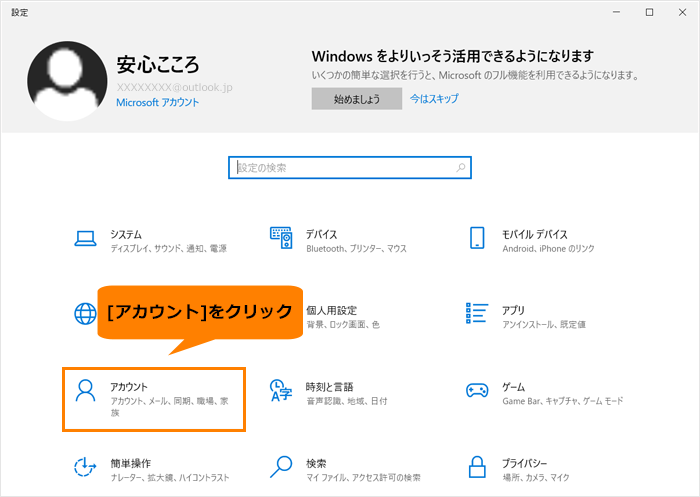The width and height of the screenshot is (700, 497).
Task: Click the Game Bar、キャプチャ description text
Action: tap(562, 401)
